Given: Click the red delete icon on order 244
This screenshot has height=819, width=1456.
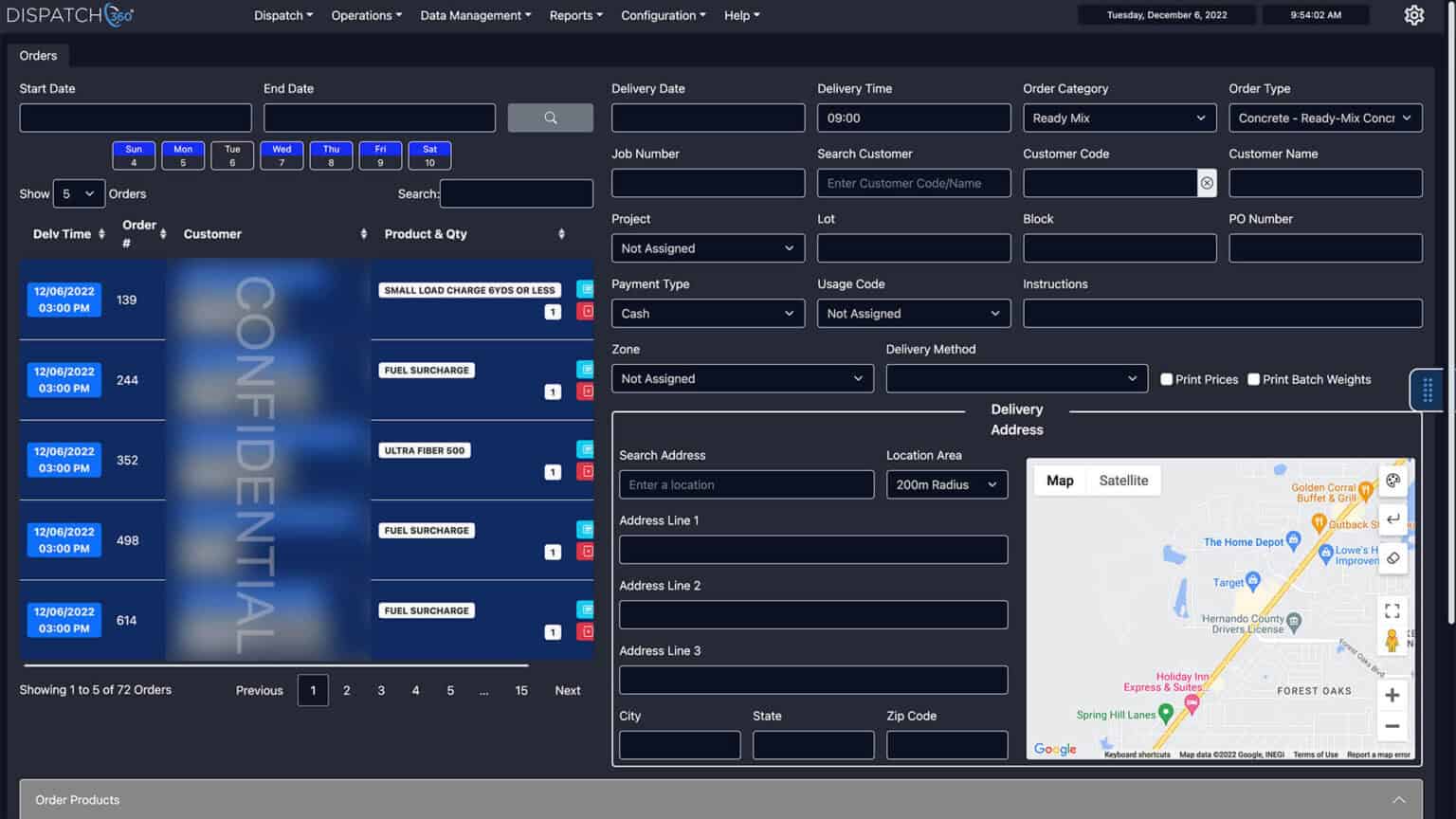Looking at the screenshot, I should coord(588,389).
